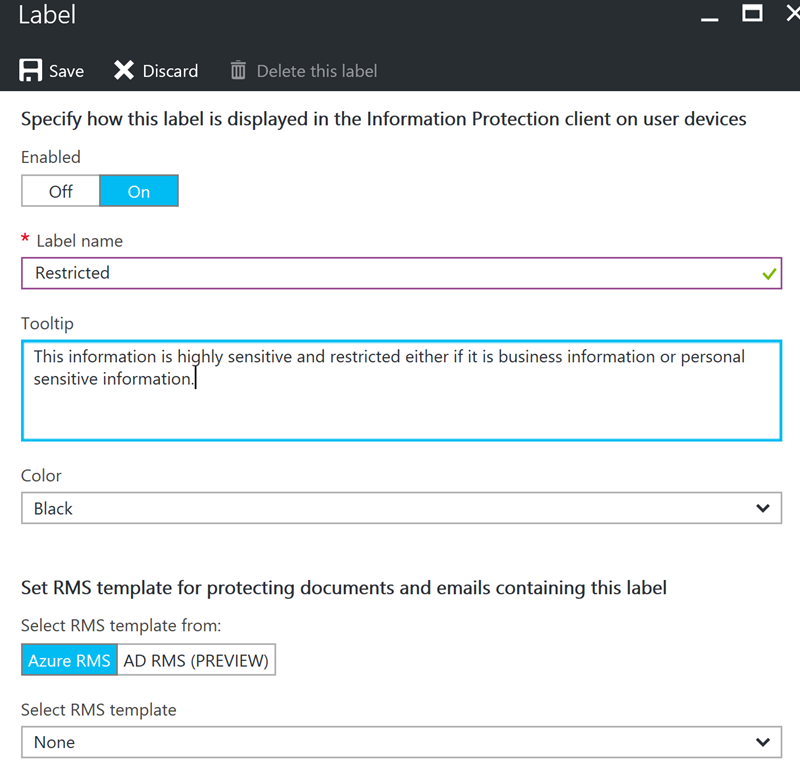The image size is (800, 768).
Task: Click the Color dropdown chevron arrow
Action: point(763,508)
